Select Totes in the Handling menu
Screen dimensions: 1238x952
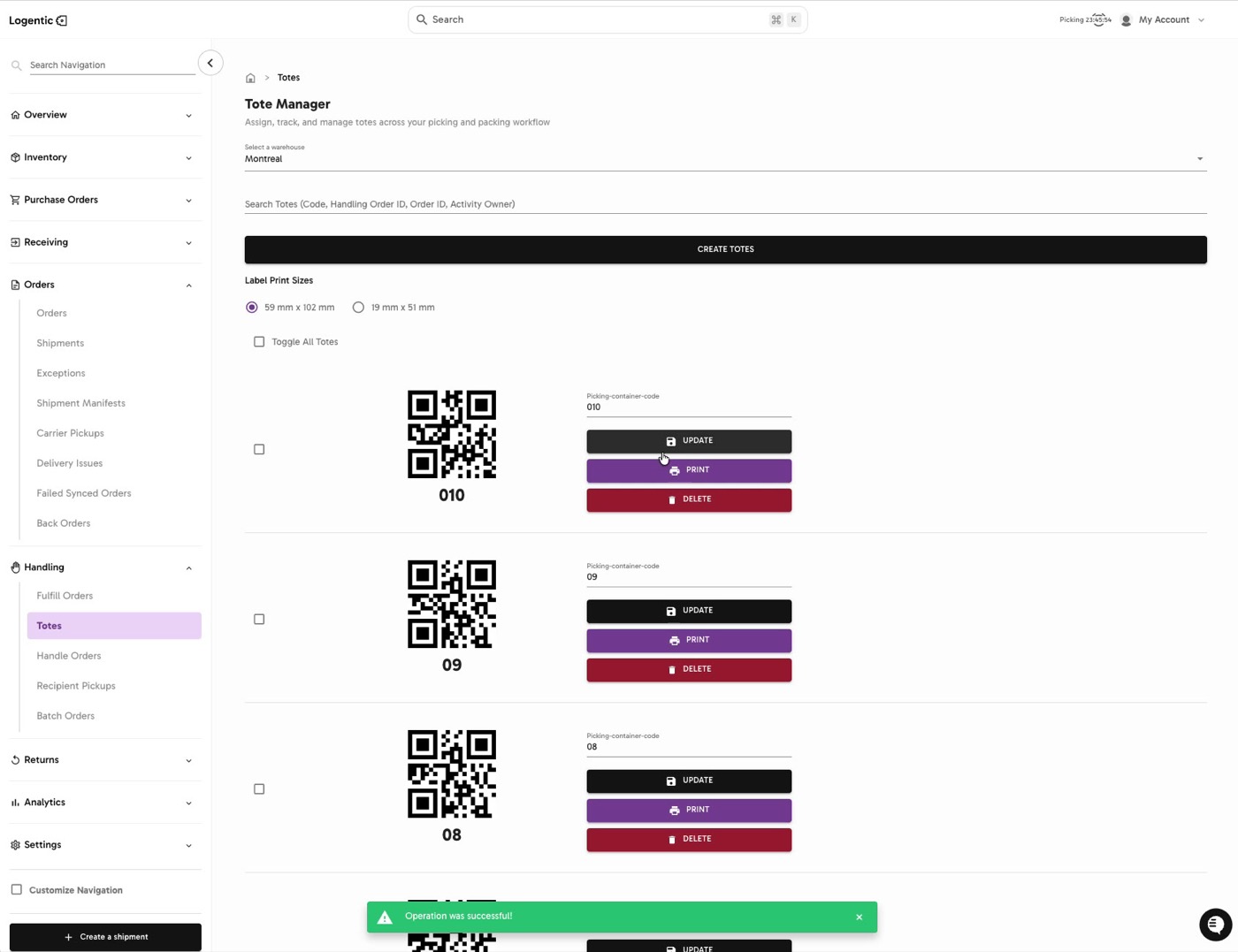[x=114, y=626]
